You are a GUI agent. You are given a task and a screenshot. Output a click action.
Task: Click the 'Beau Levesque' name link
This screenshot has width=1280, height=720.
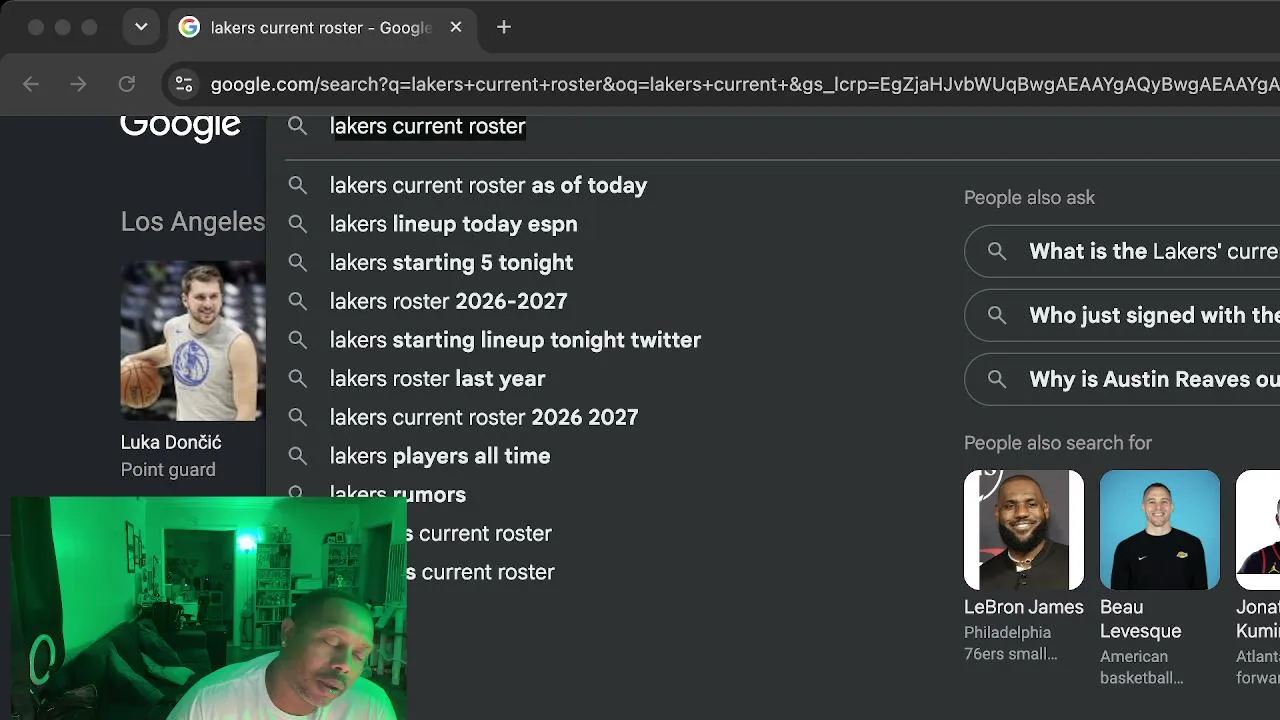(x=1141, y=619)
